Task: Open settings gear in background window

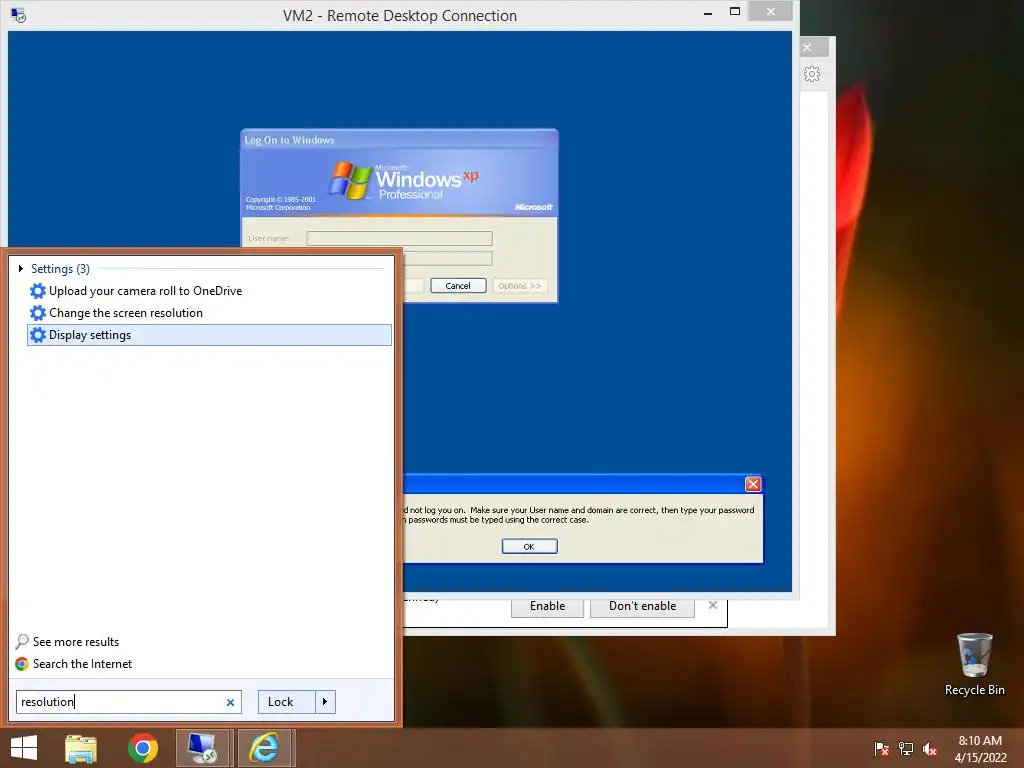Action: point(812,74)
